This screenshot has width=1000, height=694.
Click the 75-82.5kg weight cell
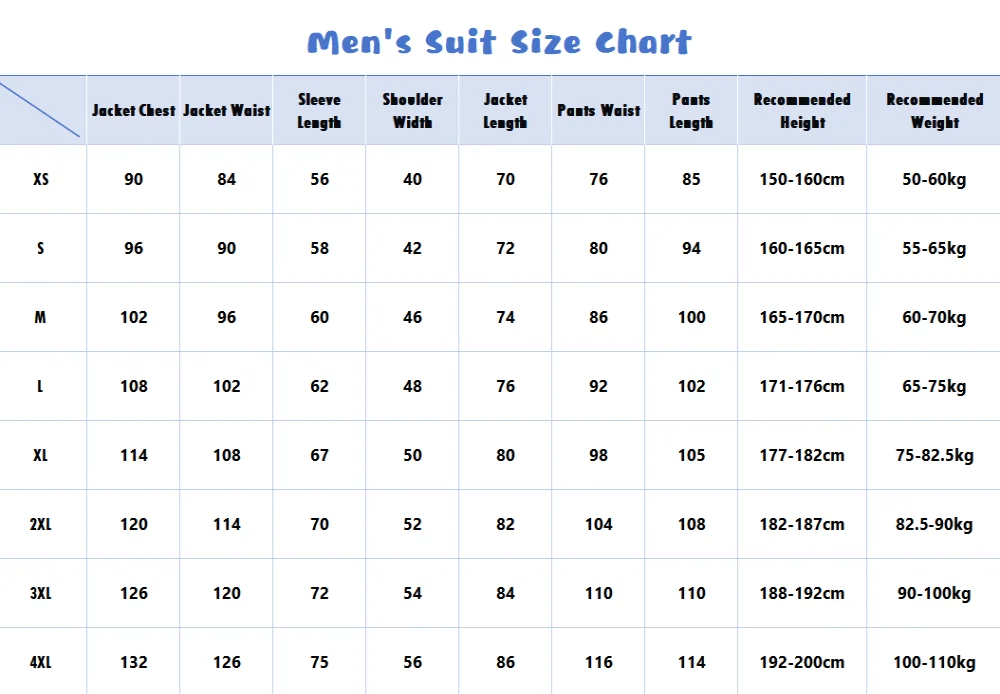(x=934, y=456)
